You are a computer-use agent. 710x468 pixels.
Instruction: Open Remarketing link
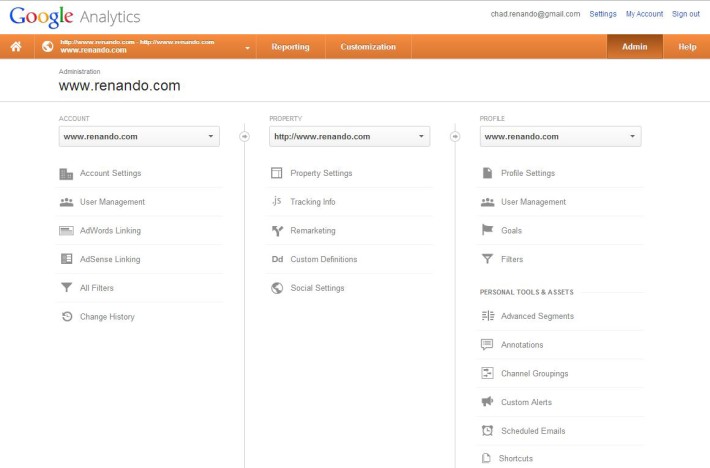[313, 231]
